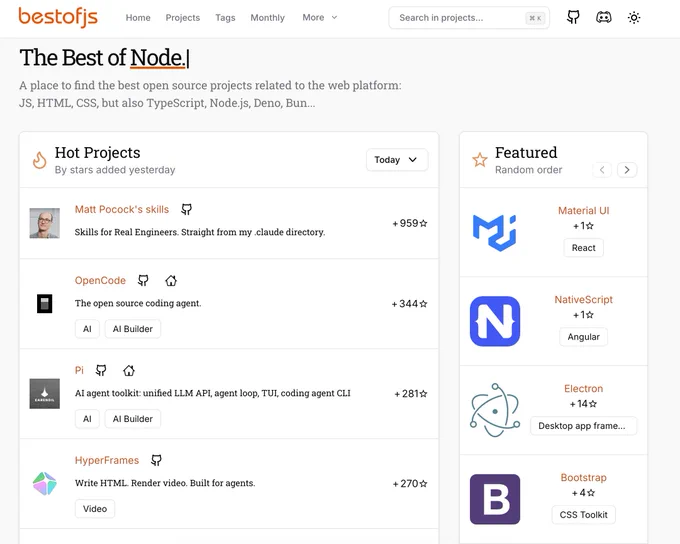This screenshot has width=680, height=544.
Task: Open the Projects nav item
Action: click(x=183, y=18)
